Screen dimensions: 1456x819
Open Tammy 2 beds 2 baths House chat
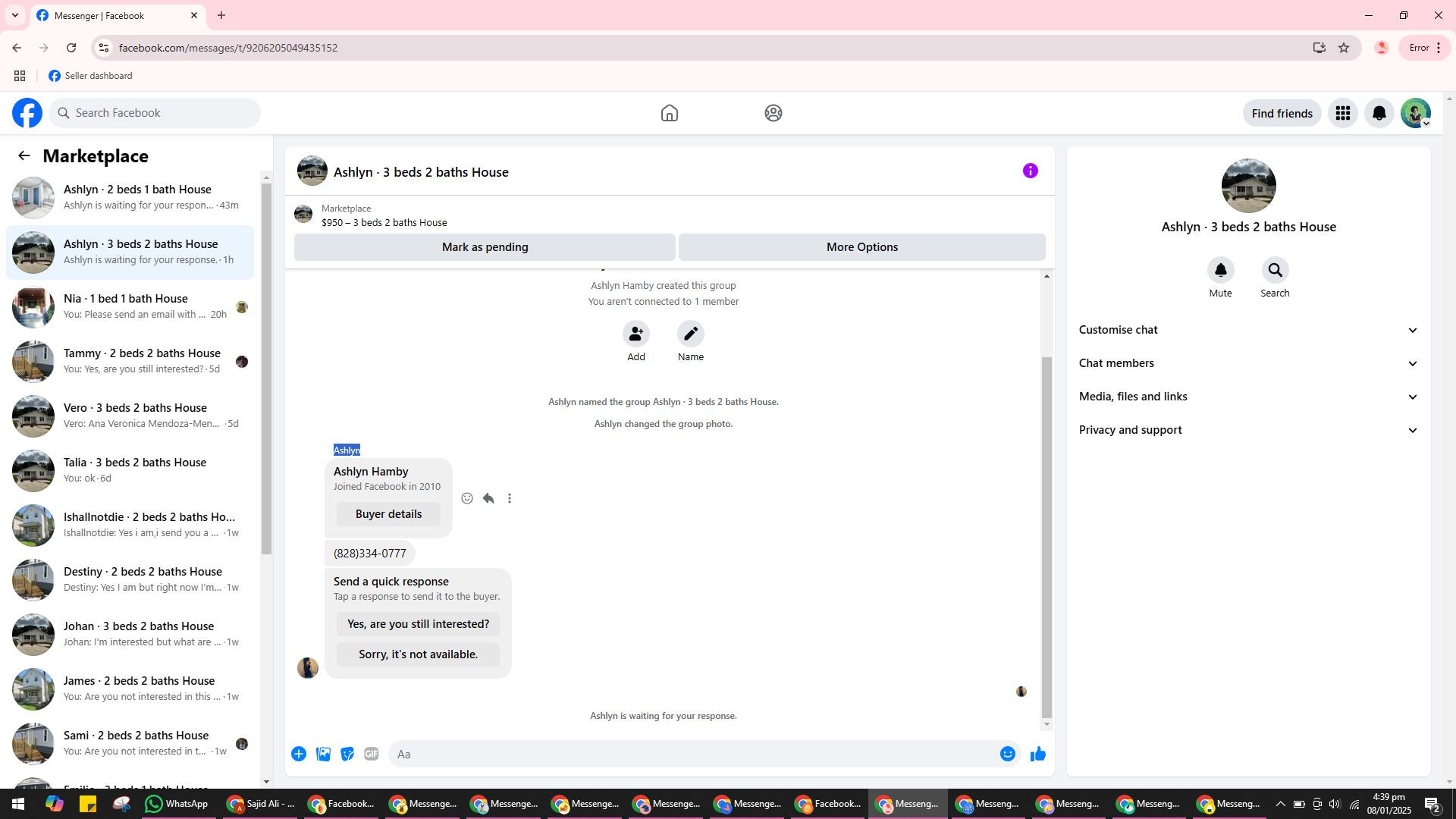tap(130, 361)
